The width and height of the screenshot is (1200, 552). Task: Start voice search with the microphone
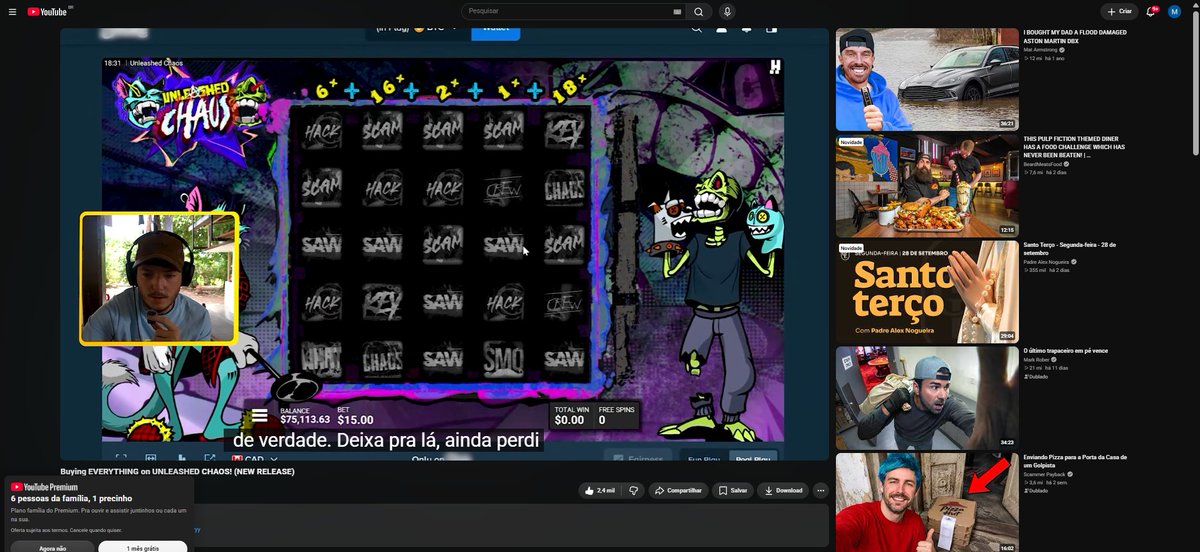point(727,11)
